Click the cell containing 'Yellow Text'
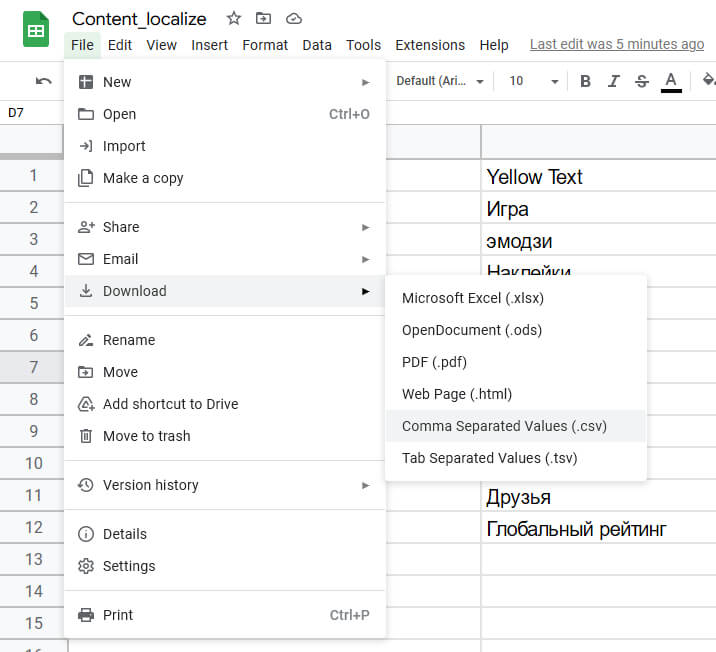Viewport: 716px width, 652px height. tap(599, 176)
